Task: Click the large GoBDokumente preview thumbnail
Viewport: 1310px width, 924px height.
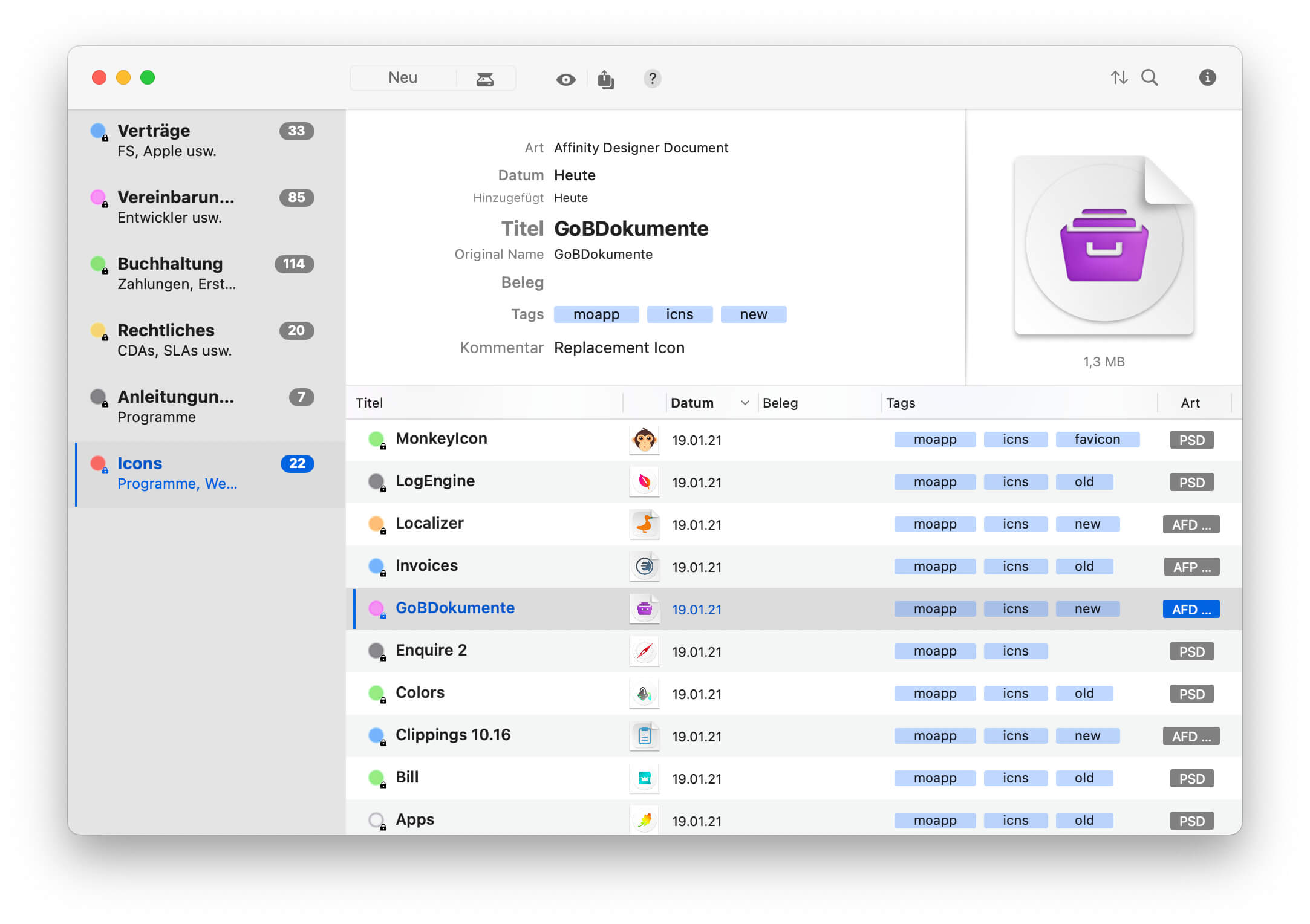Action: pyautogui.click(x=1104, y=245)
